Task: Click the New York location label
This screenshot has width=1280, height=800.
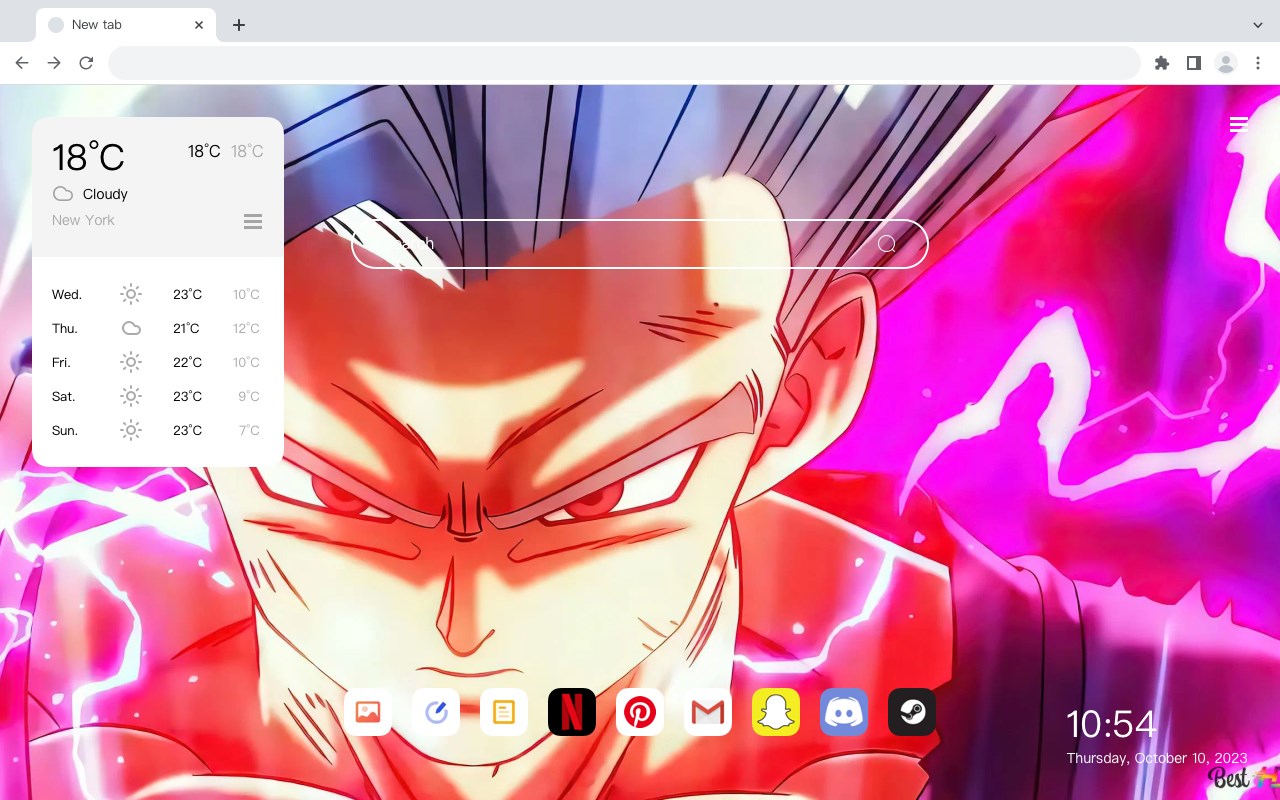Action: [x=83, y=220]
